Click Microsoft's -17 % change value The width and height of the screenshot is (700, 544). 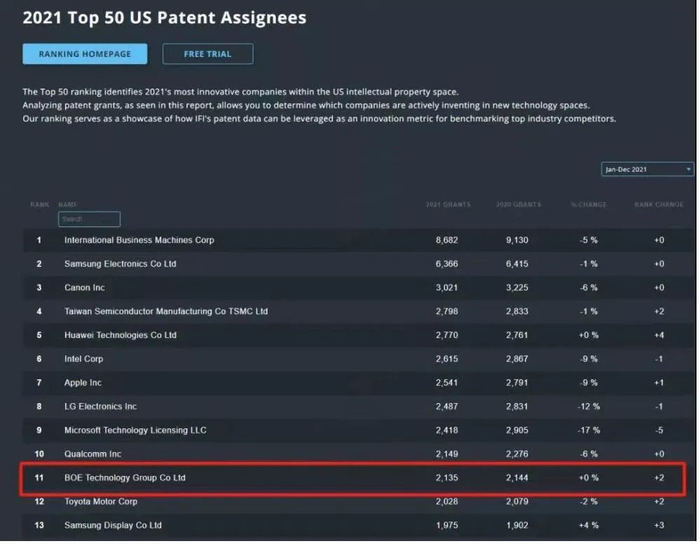tap(588, 430)
